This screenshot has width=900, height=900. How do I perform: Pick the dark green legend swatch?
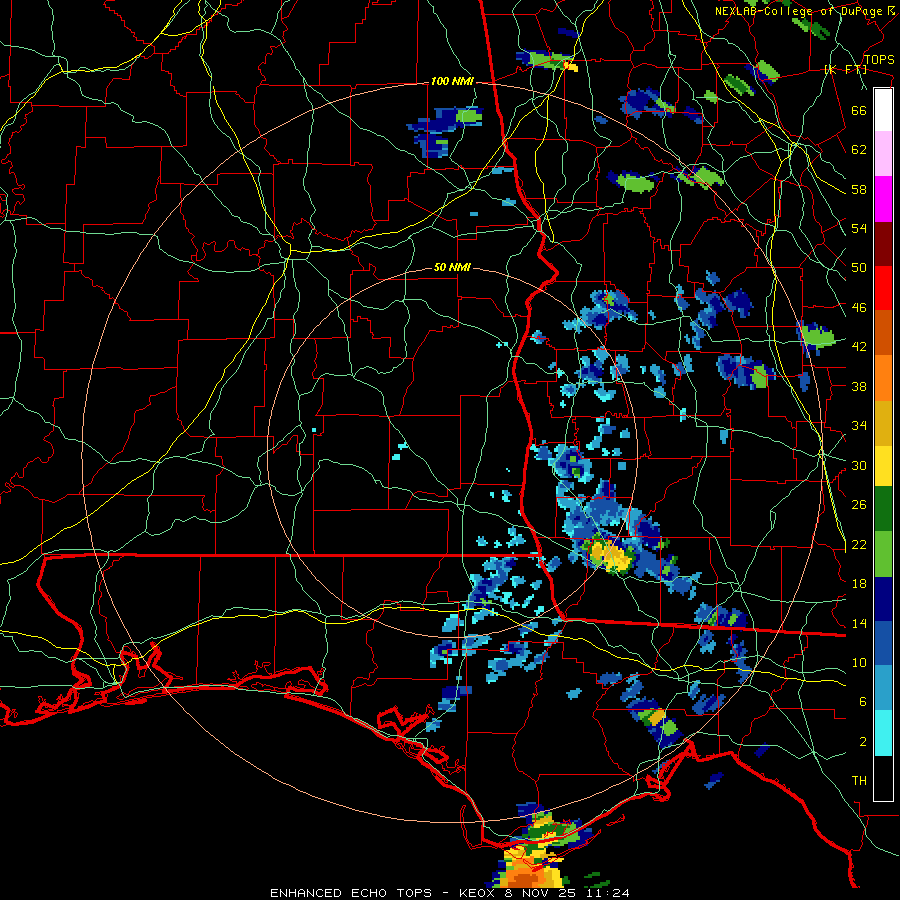(883, 509)
